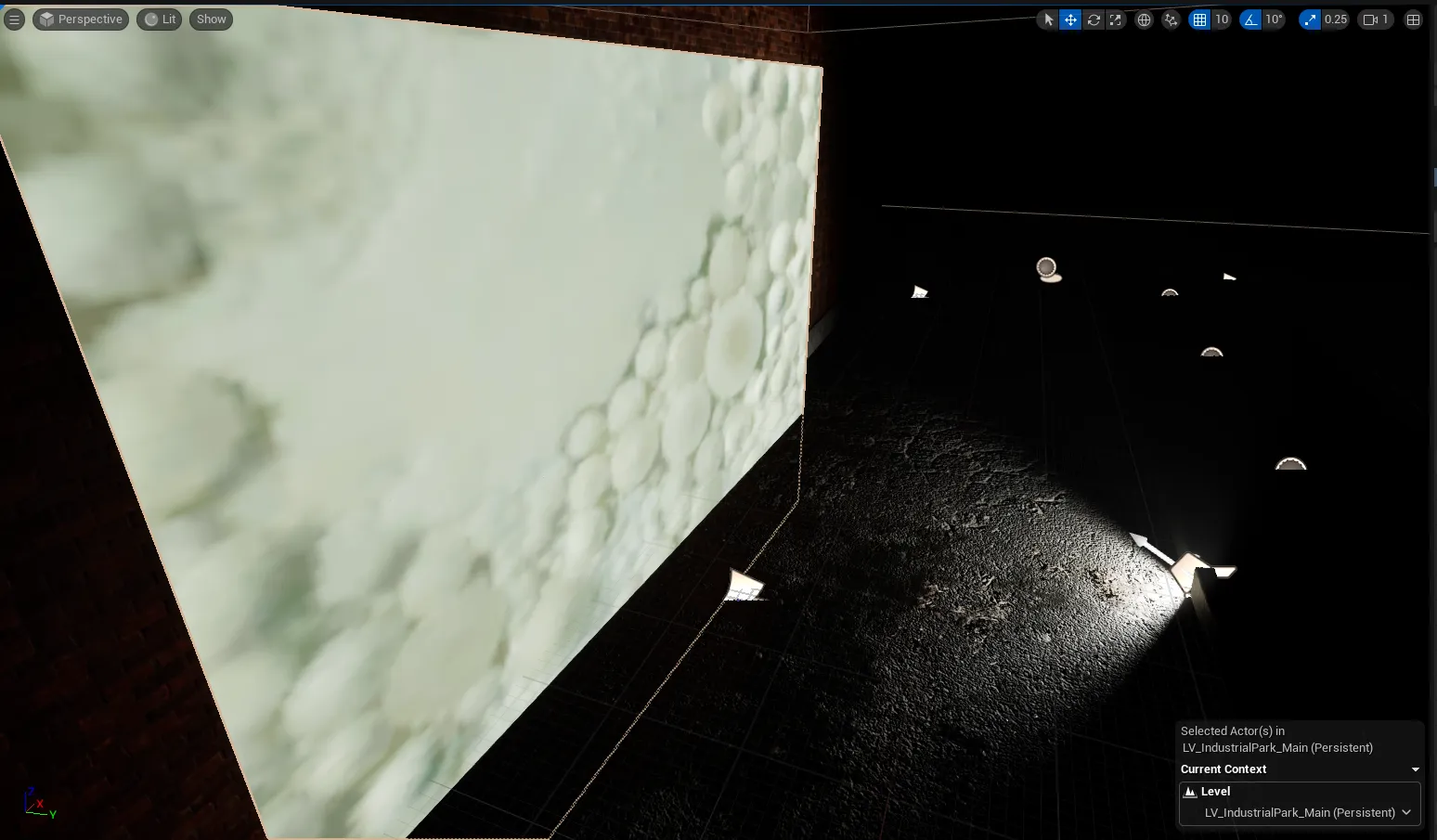This screenshot has width=1437, height=840.
Task: Change grid snap size value 10
Action: 1222,19
